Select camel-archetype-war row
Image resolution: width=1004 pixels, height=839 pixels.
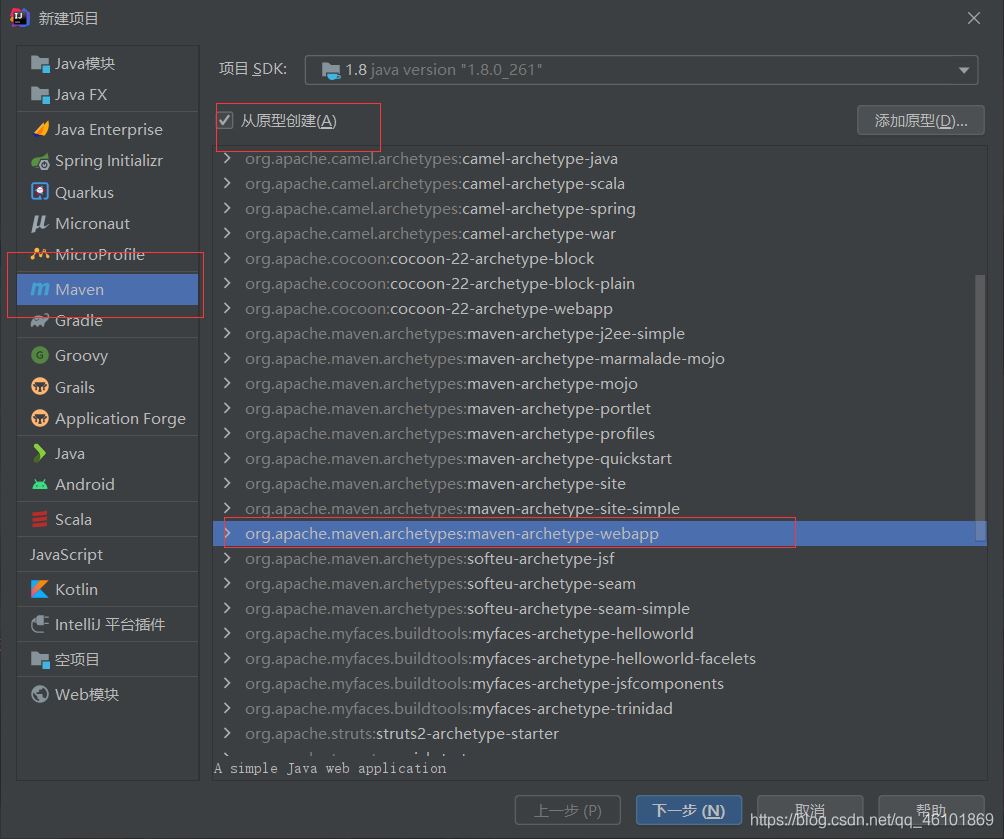(x=599, y=233)
